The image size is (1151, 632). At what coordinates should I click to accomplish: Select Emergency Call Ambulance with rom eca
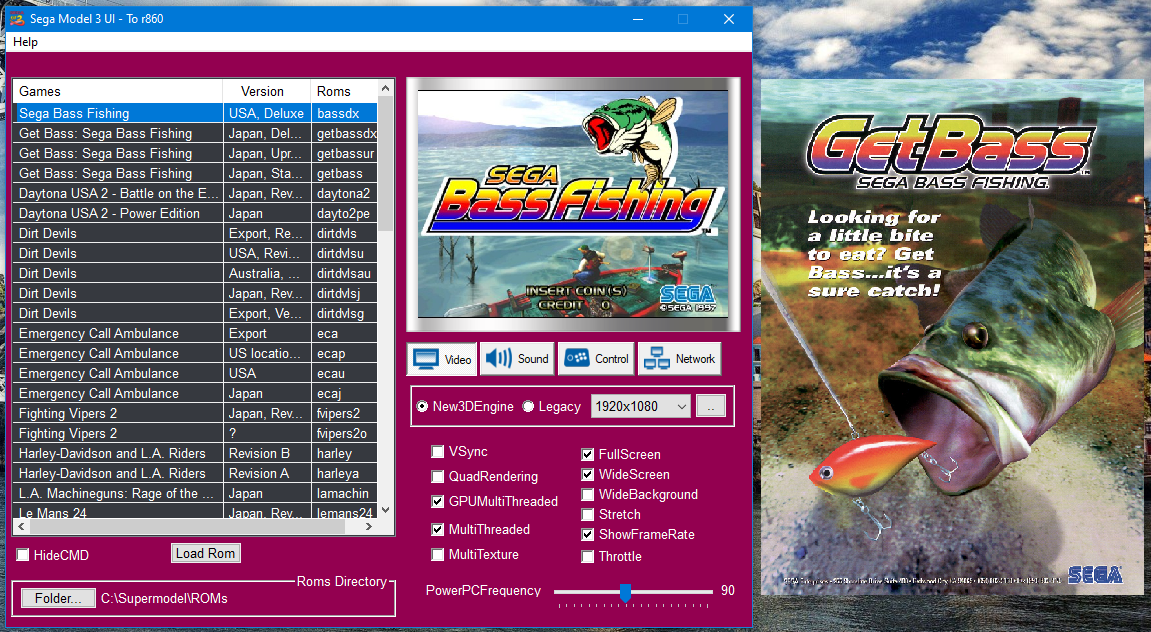(195, 333)
